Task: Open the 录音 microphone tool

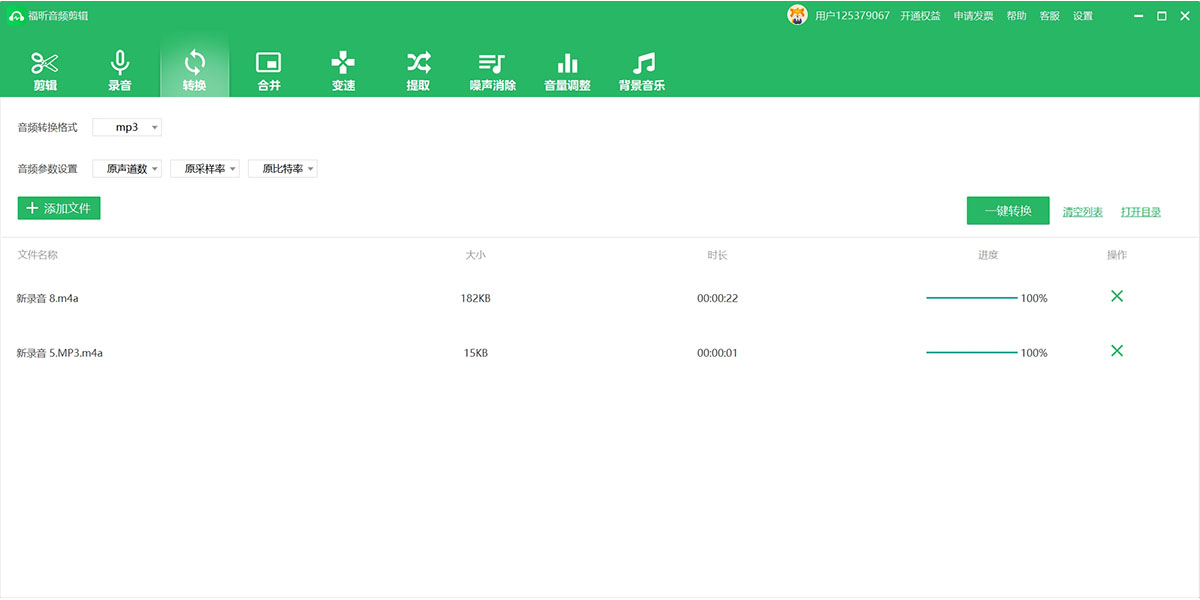Action: [x=120, y=70]
